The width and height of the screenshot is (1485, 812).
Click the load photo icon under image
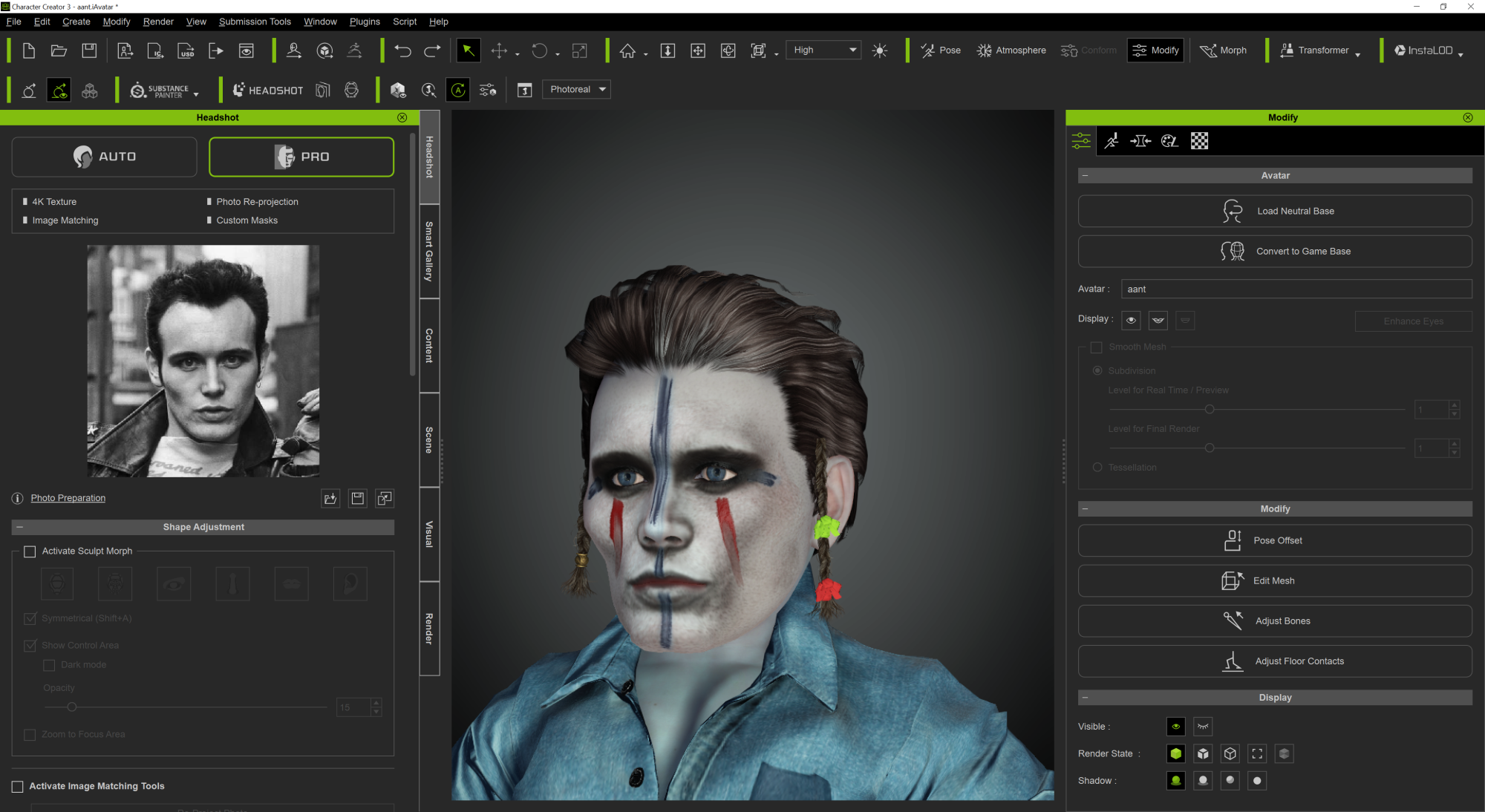point(330,498)
